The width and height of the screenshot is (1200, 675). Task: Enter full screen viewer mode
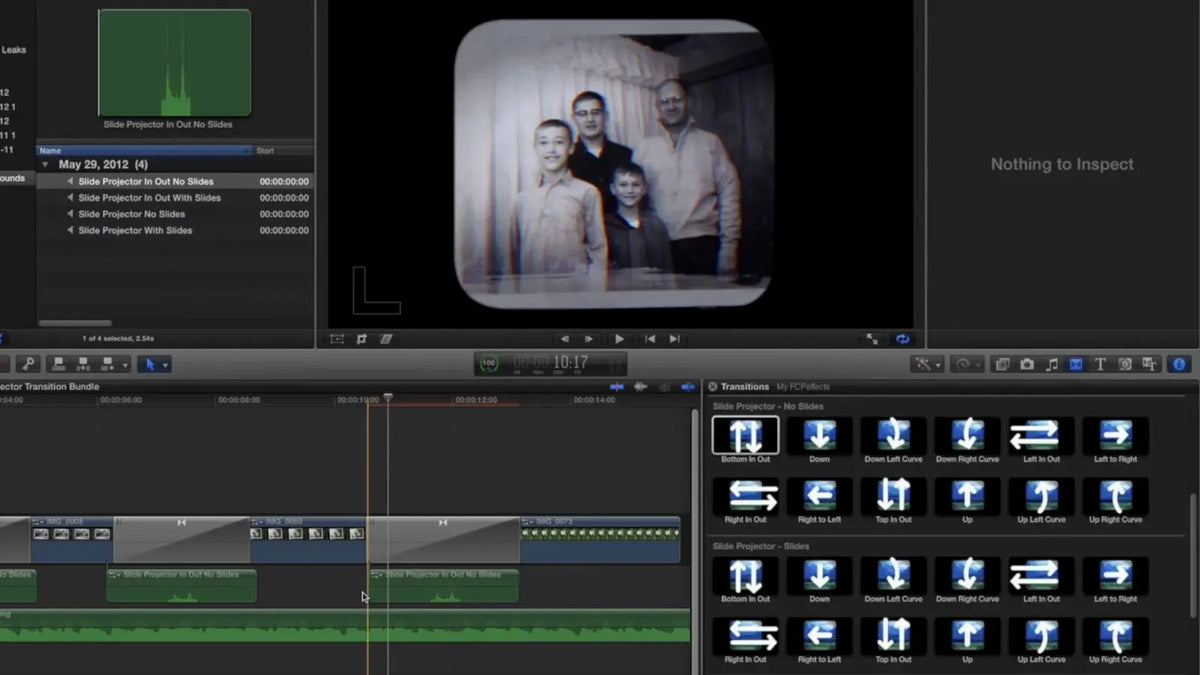(872, 339)
